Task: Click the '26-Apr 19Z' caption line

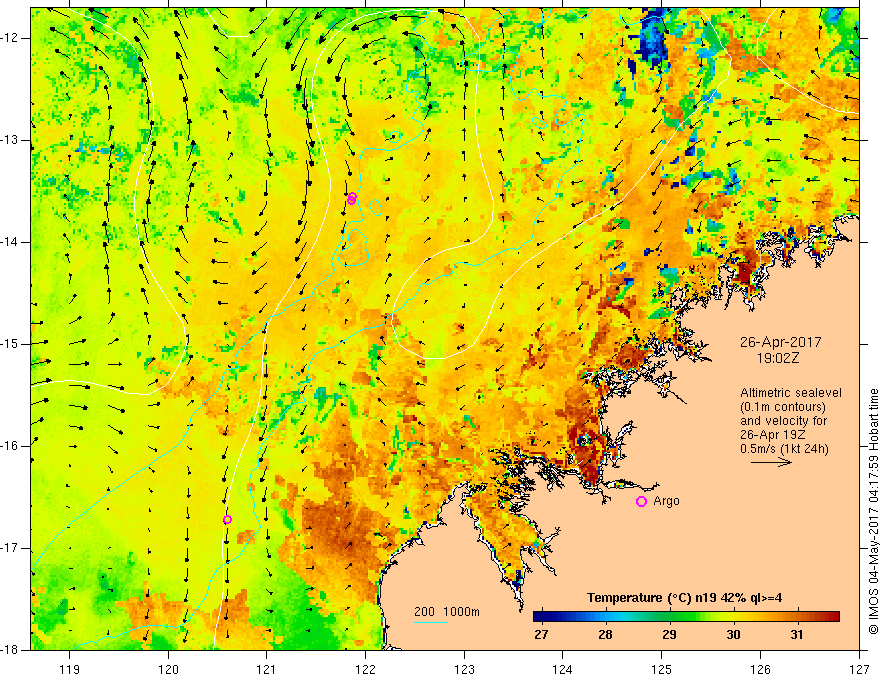Action: coord(772,435)
